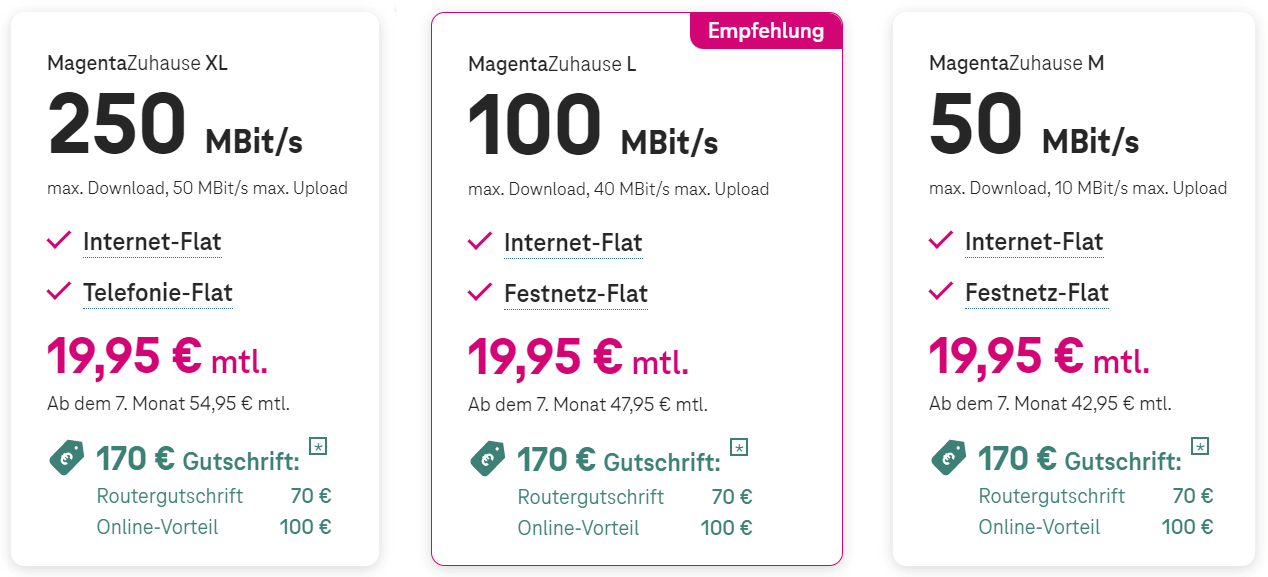The image size is (1268, 577).
Task: Click the footnote star icon in XL card
Action: pos(318,446)
